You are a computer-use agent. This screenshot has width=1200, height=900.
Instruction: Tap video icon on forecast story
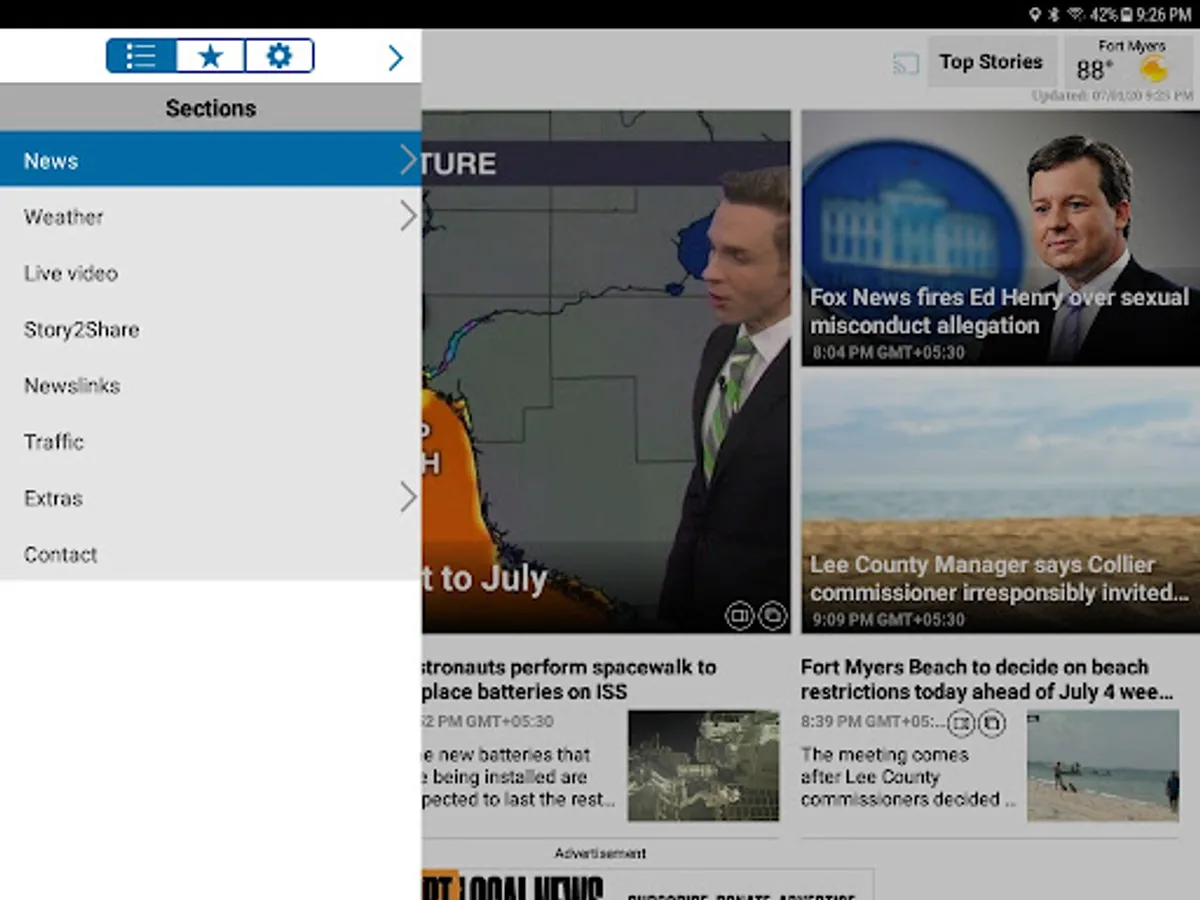pos(739,615)
